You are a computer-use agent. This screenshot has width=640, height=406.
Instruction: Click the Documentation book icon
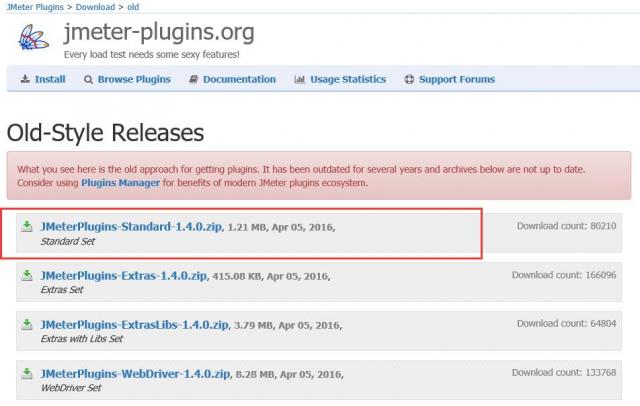[192, 80]
